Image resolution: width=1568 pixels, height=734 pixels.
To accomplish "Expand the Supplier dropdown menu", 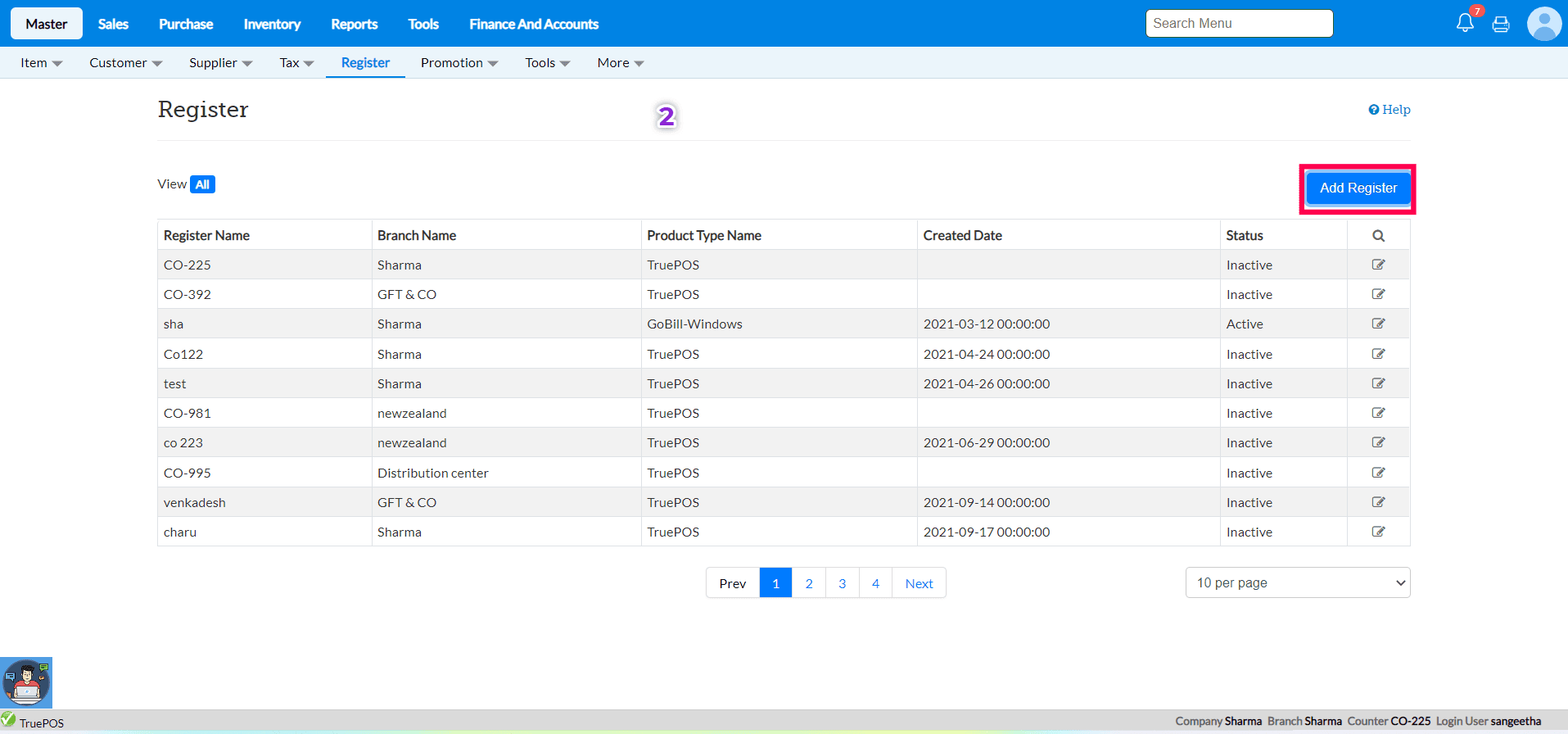I will (220, 63).
